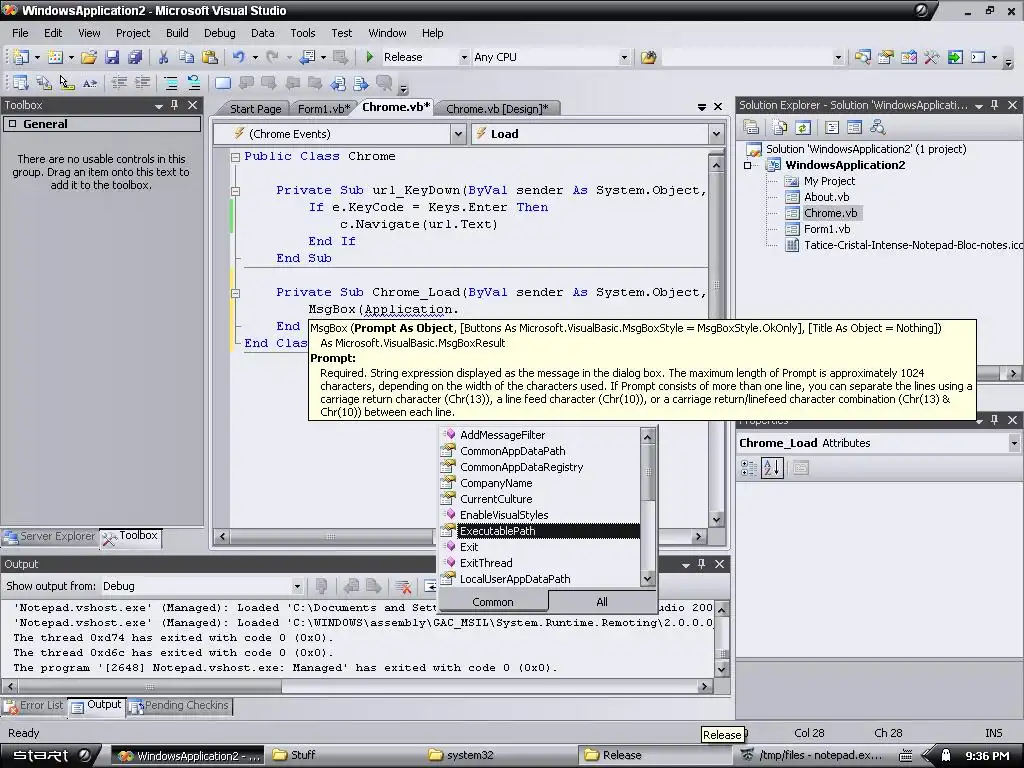The image size is (1024, 768).
Task: Open the Chrome_Load Attributes object dropdown
Action: click(1014, 443)
